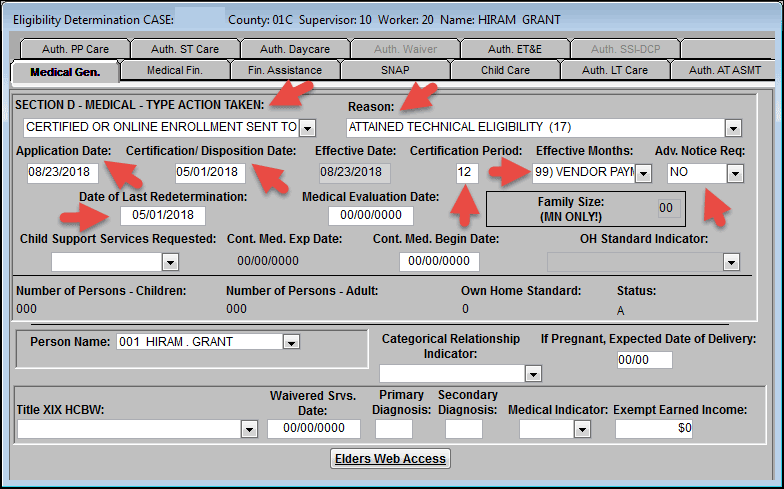784x489 pixels.
Task: Click the County: 01C header text
Action: (260, 20)
